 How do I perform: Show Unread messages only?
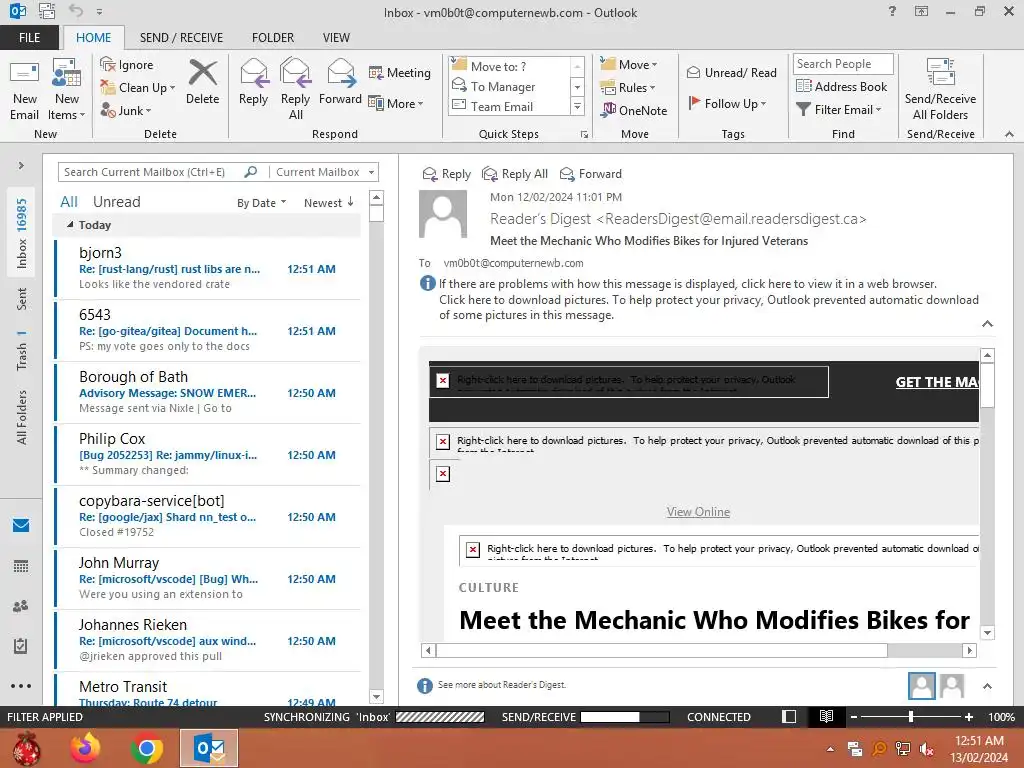click(x=116, y=202)
